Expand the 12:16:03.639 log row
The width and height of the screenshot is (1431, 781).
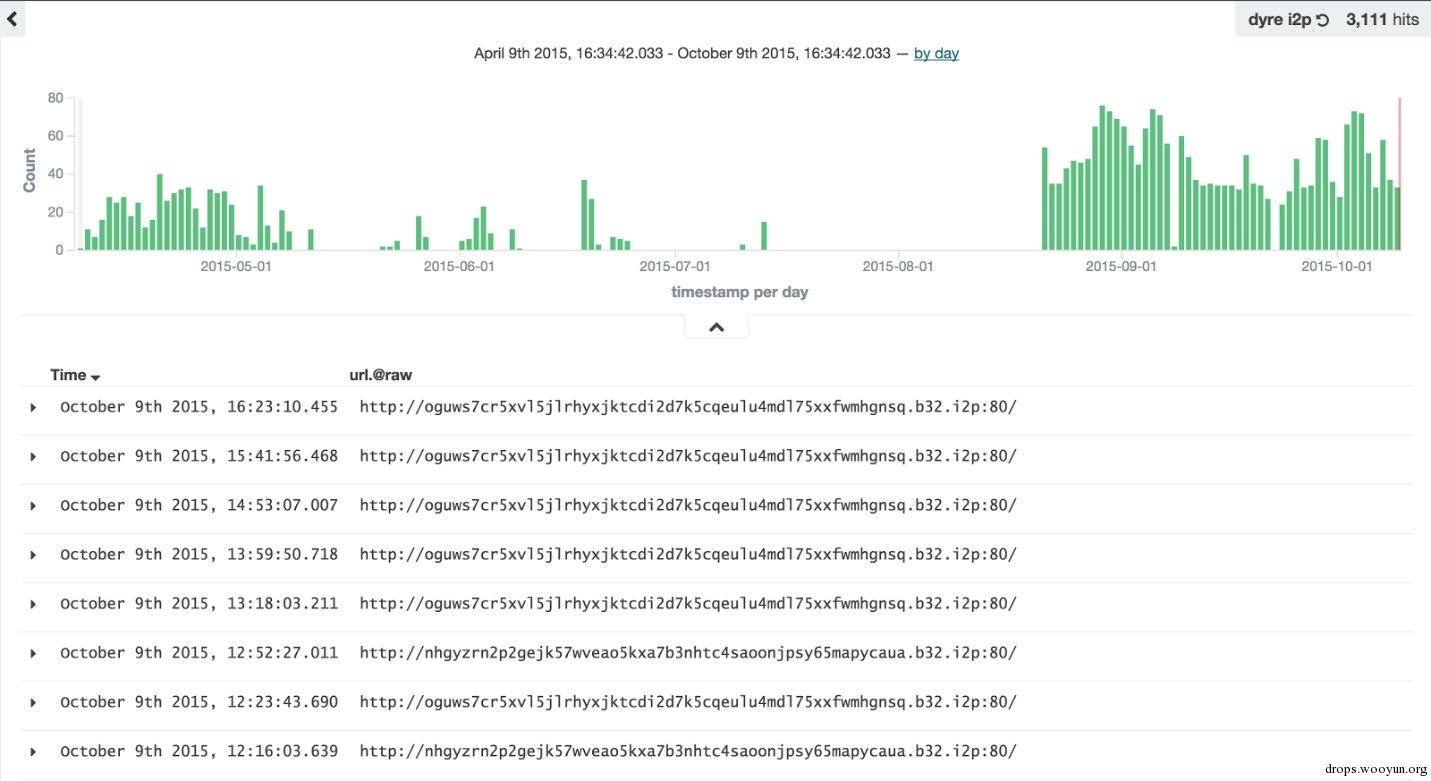coord(33,752)
